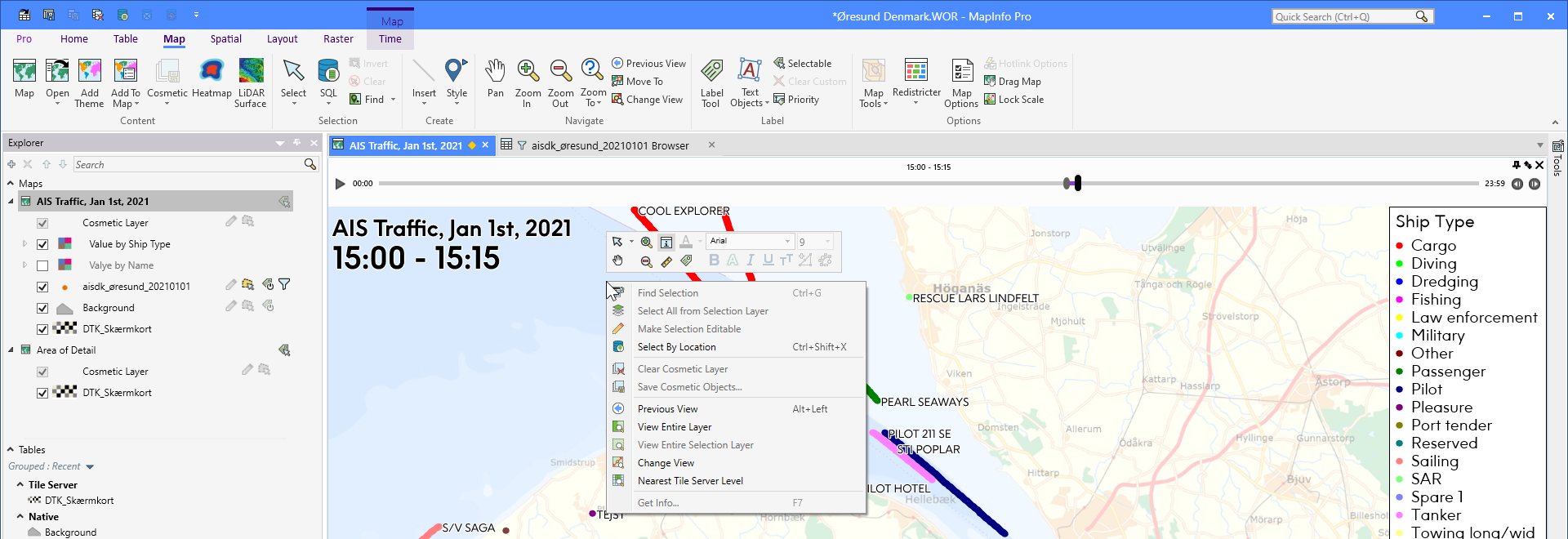Toggle DTK_Skærmkort checkbox under Area of Detail
Screen dimensions: 1568x539
(42, 393)
